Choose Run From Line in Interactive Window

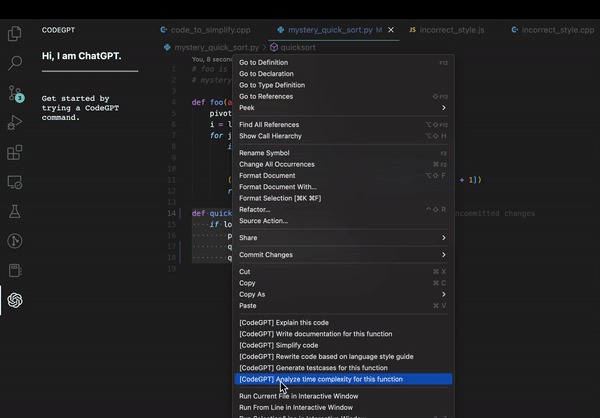pos(343,407)
